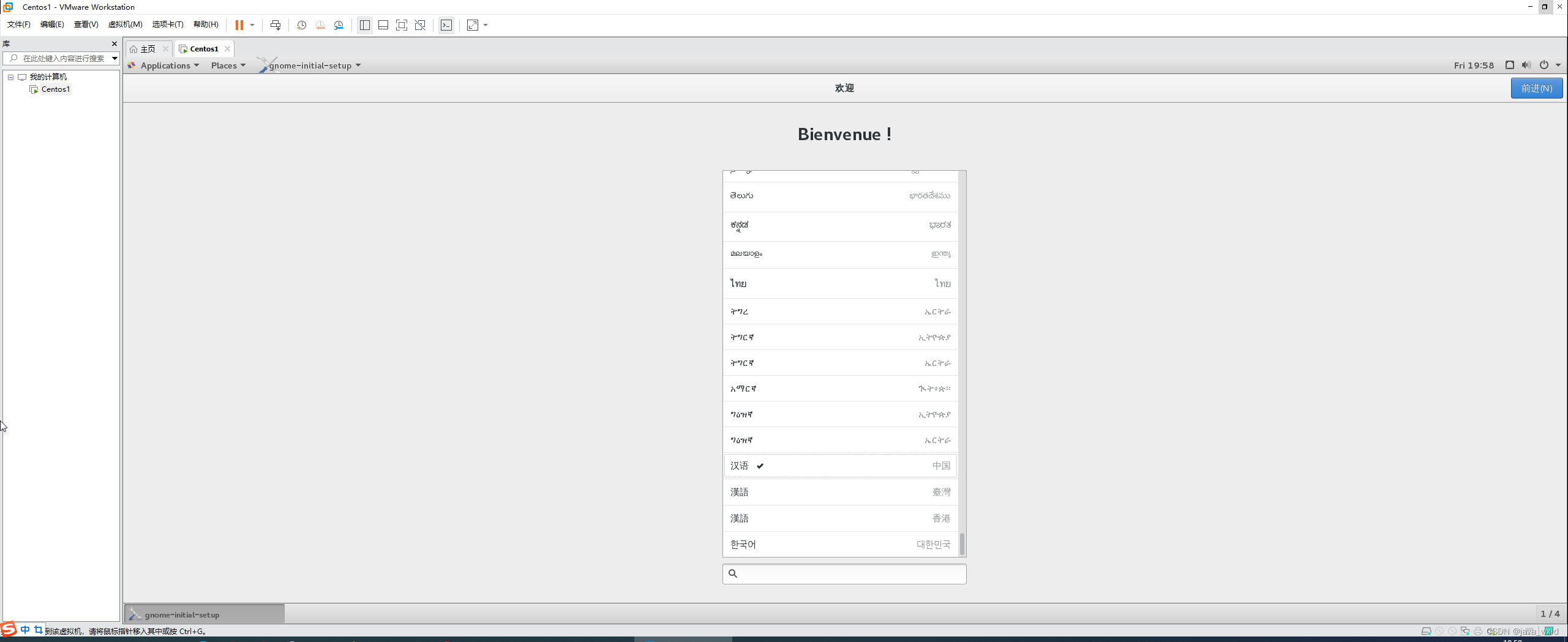The width and height of the screenshot is (1568, 642).
Task: Close the 库 library panel
Action: point(114,43)
